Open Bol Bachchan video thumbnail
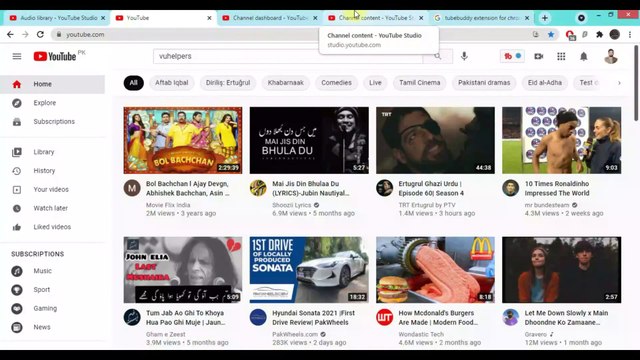This screenshot has width=640, height=360. [183, 140]
